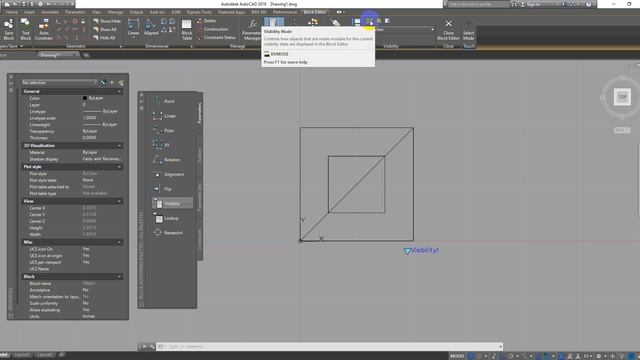Select the Visibility parameter tool

(172, 203)
